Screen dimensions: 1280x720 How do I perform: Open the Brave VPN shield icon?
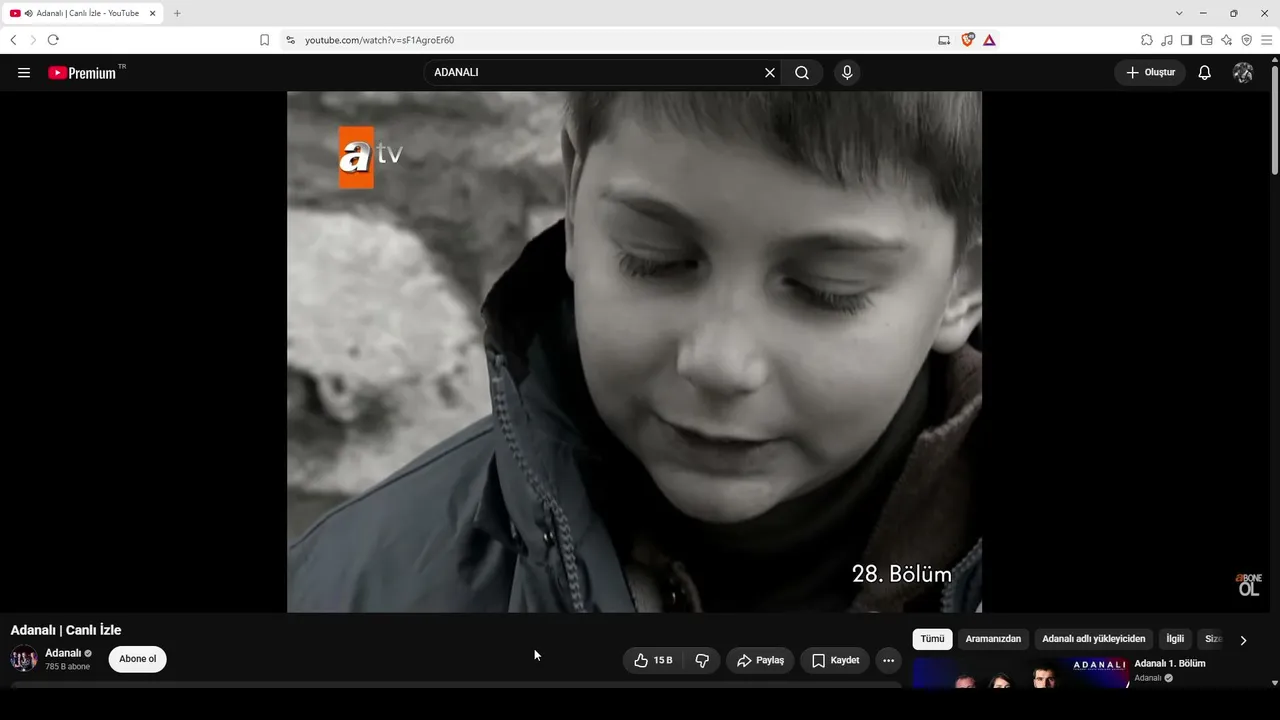1246,40
